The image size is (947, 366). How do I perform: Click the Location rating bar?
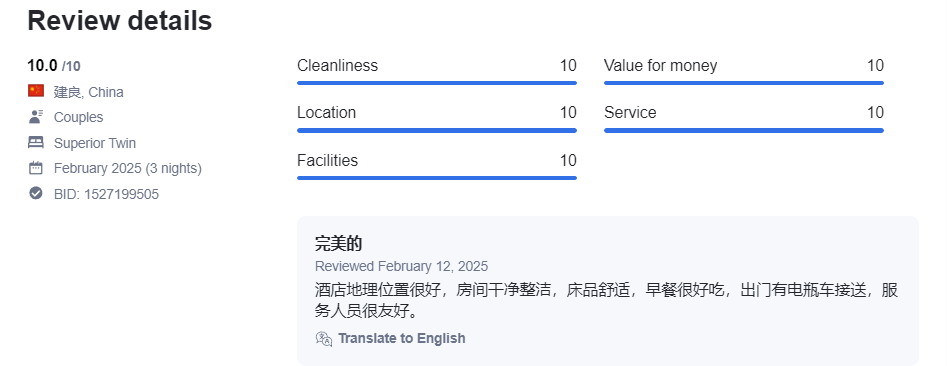tap(437, 130)
